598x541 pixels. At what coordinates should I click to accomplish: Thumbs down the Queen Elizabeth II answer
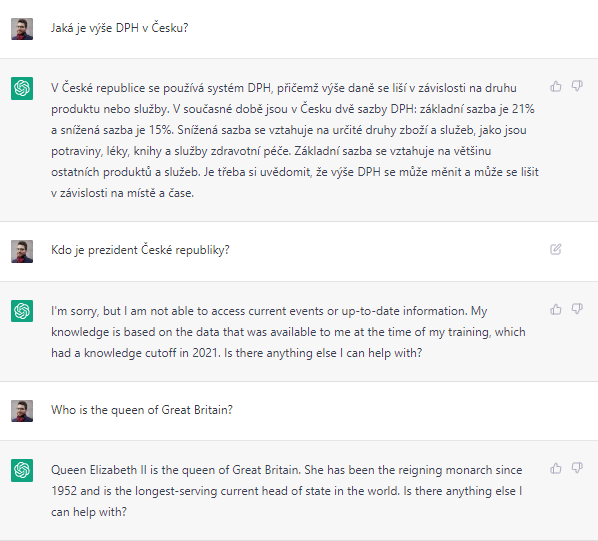click(577, 468)
